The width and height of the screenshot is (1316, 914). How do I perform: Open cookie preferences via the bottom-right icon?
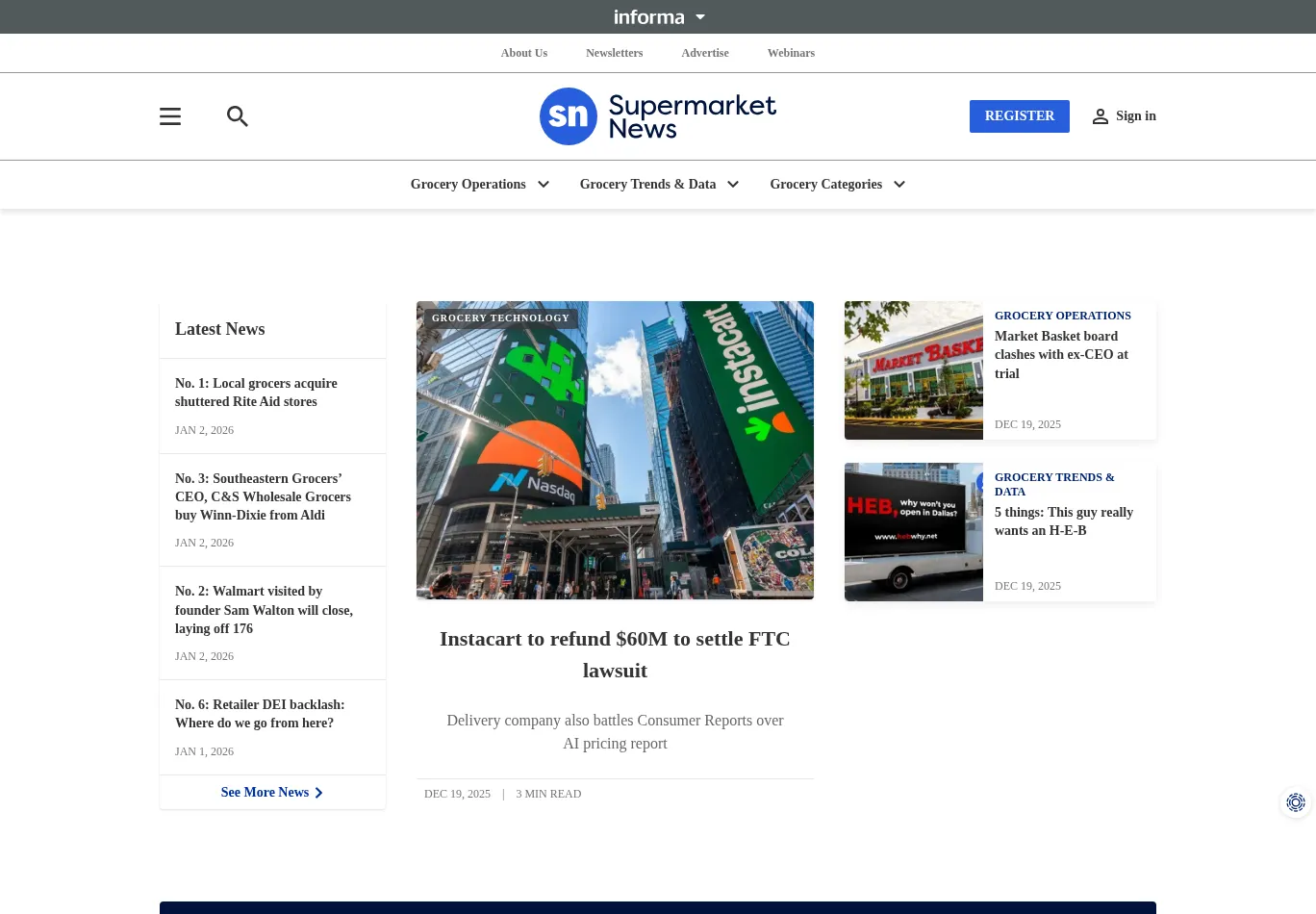pyautogui.click(x=1296, y=802)
